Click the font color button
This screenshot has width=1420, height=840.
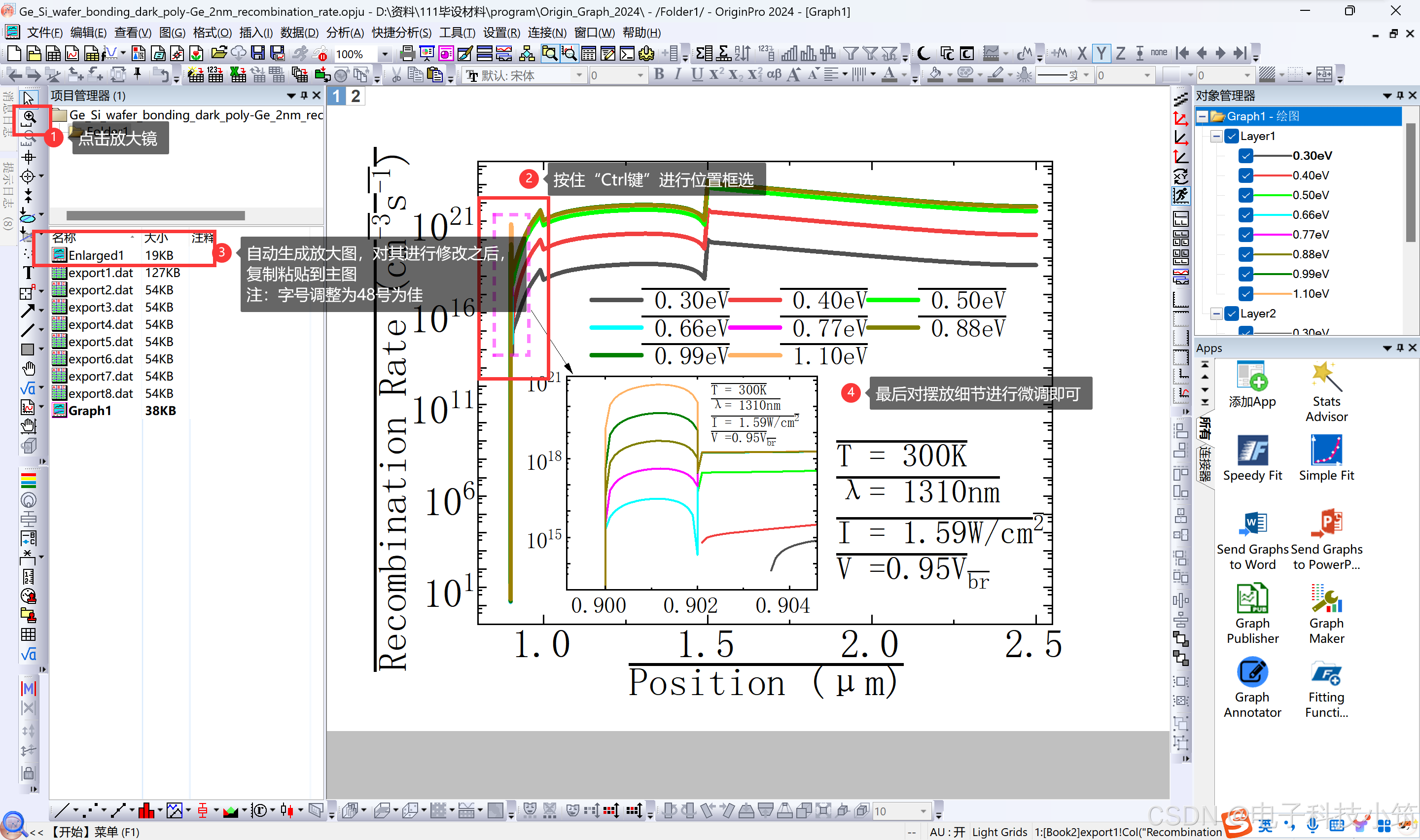889,75
